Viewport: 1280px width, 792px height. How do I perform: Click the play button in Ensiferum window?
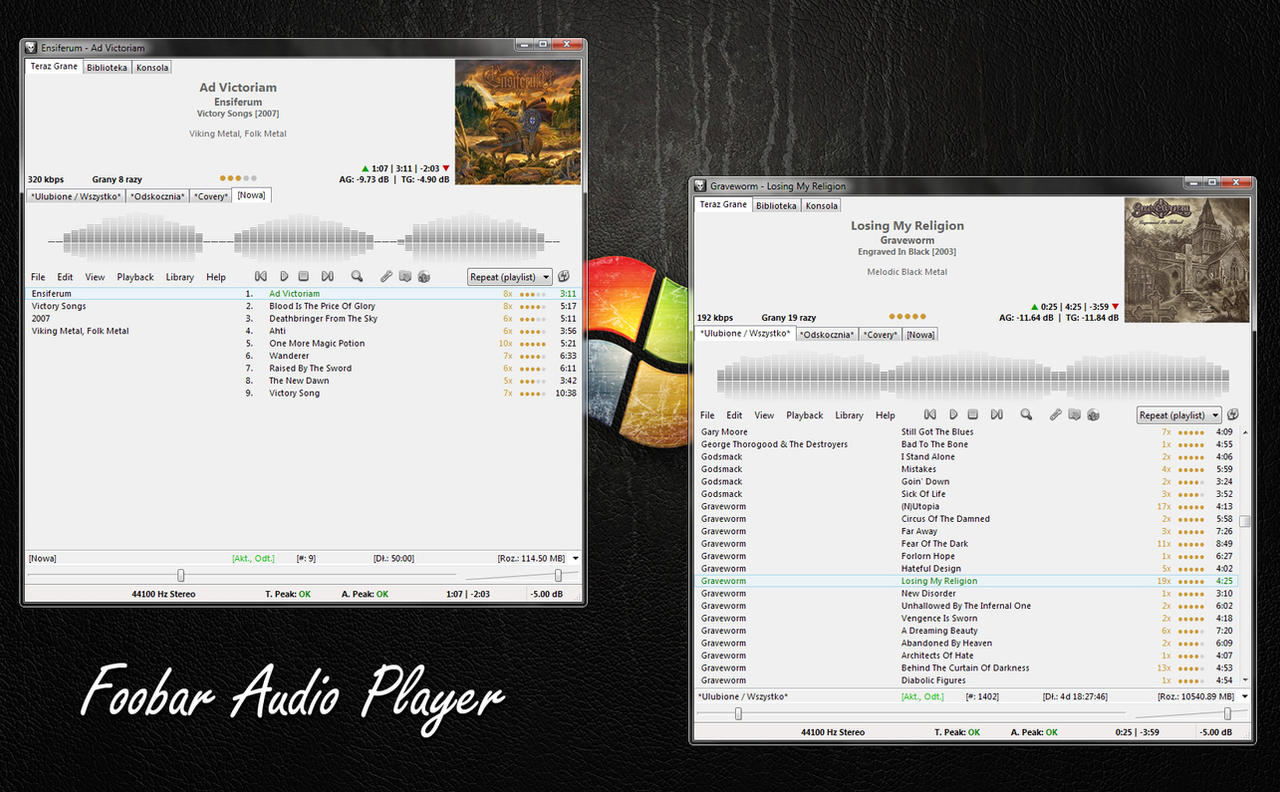(284, 277)
